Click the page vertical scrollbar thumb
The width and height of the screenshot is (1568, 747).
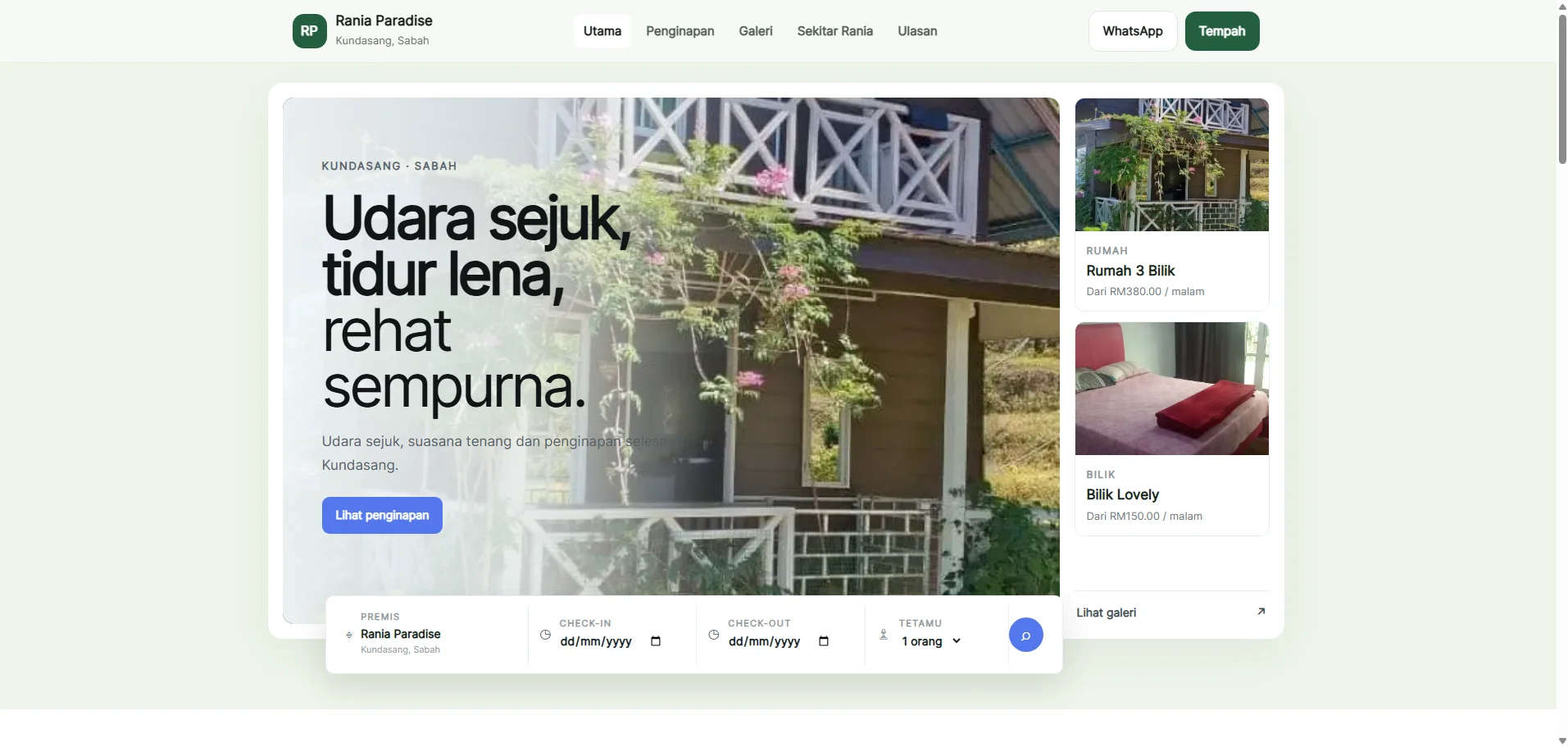point(1562,89)
